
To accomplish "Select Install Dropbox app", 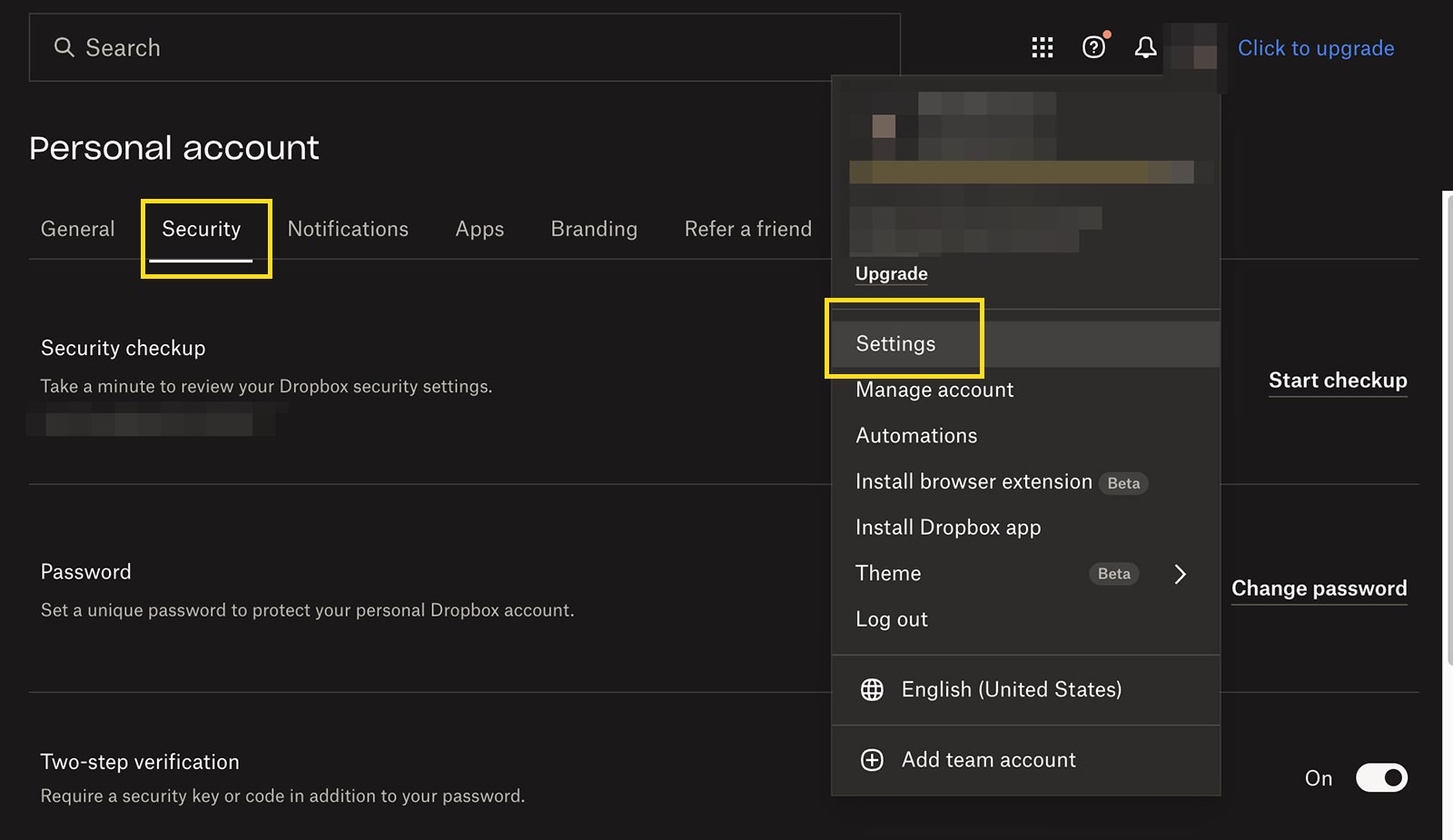I will click(x=1025, y=528).
